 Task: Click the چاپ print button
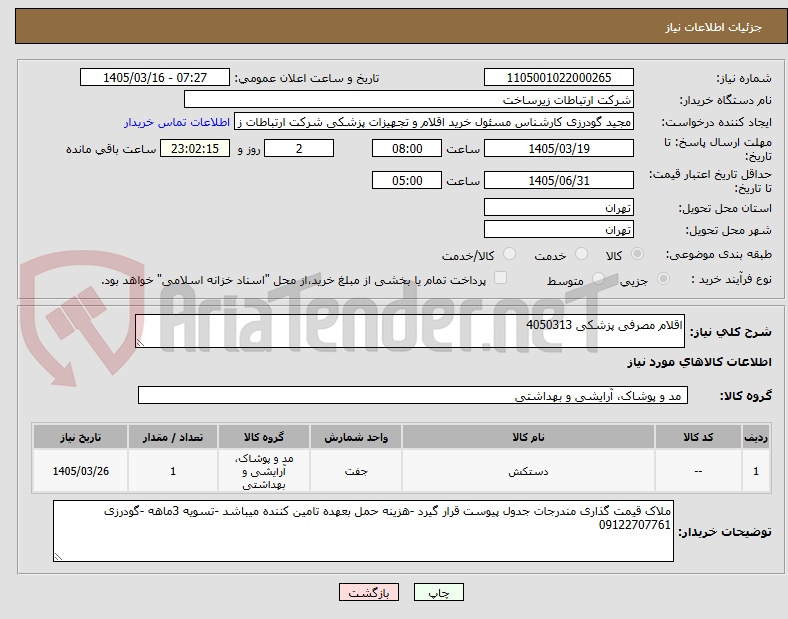coord(439,592)
